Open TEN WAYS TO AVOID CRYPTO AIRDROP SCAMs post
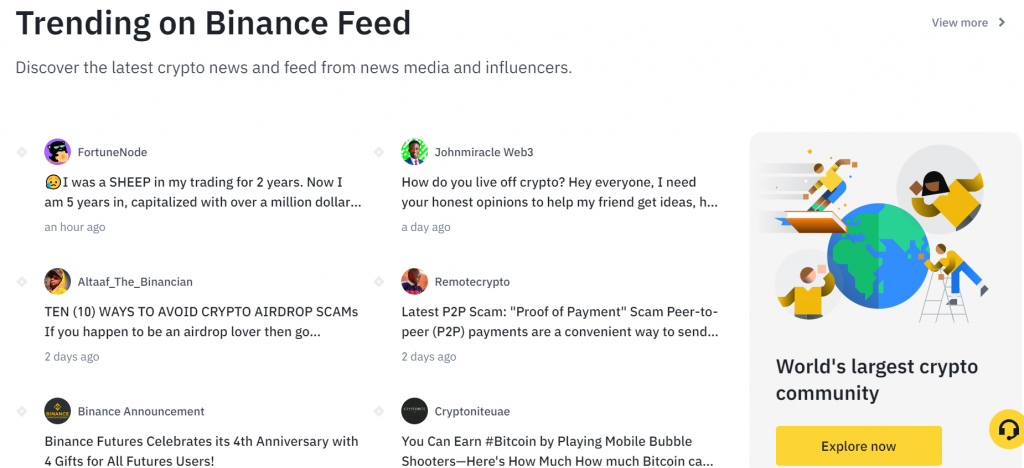 point(201,322)
